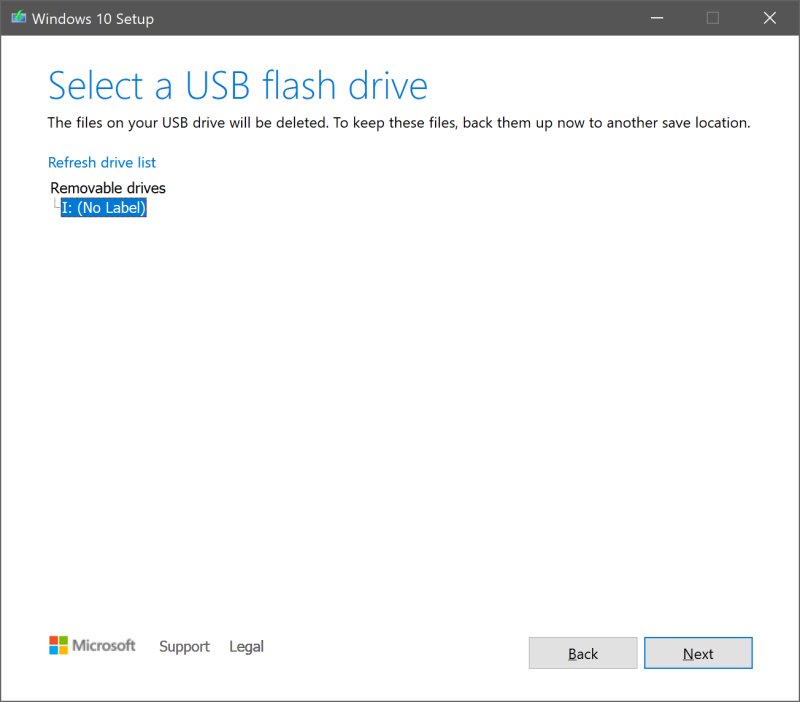Minimize the Windows 10 Setup window
Image resolution: width=800 pixels, height=702 pixels.
pos(656,18)
